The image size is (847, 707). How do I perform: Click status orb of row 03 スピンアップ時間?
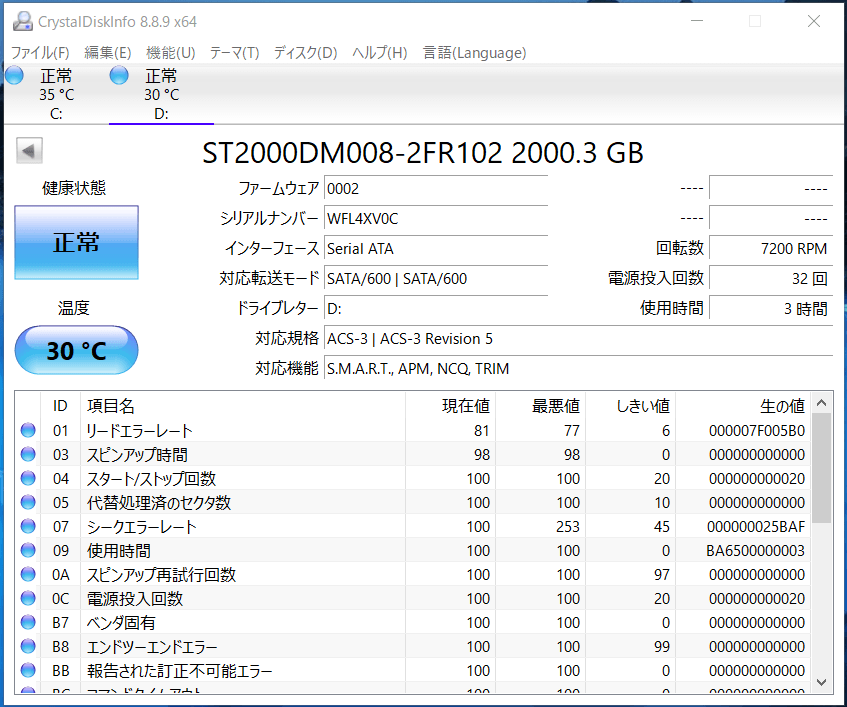coord(28,454)
